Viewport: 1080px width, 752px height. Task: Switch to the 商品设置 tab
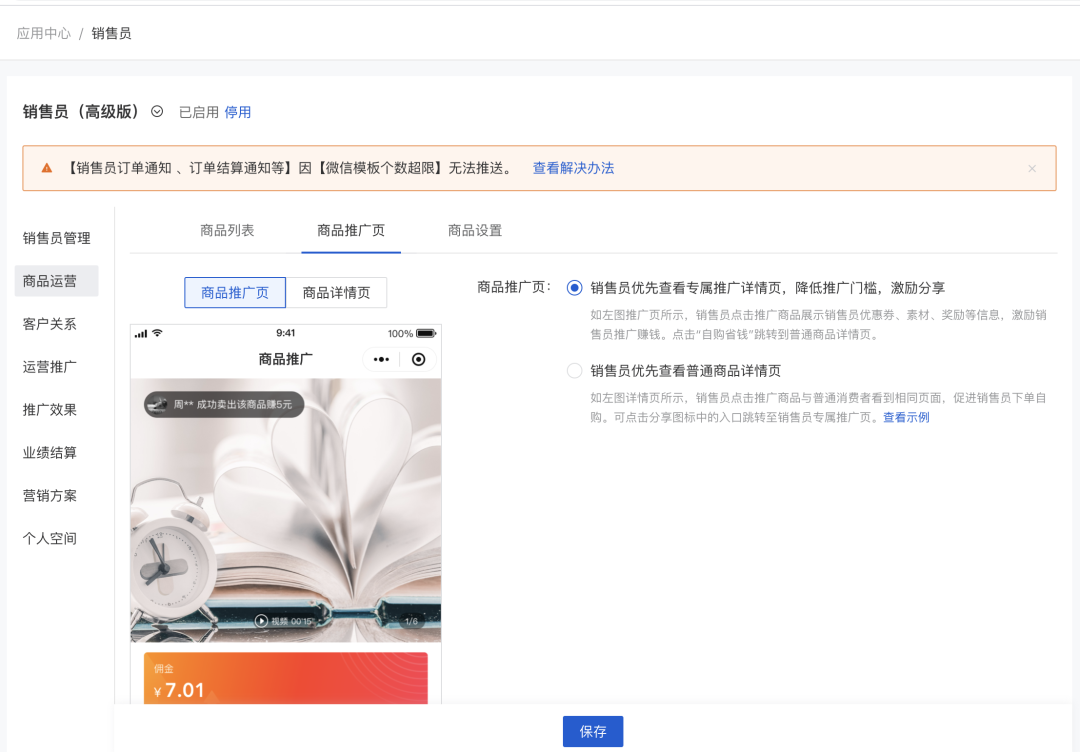coord(475,230)
